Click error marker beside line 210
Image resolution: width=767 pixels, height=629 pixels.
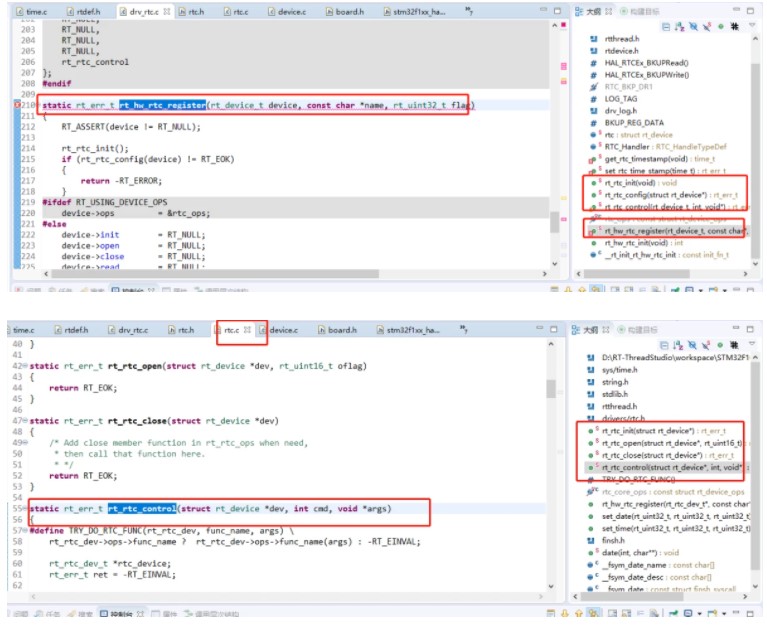[17, 105]
